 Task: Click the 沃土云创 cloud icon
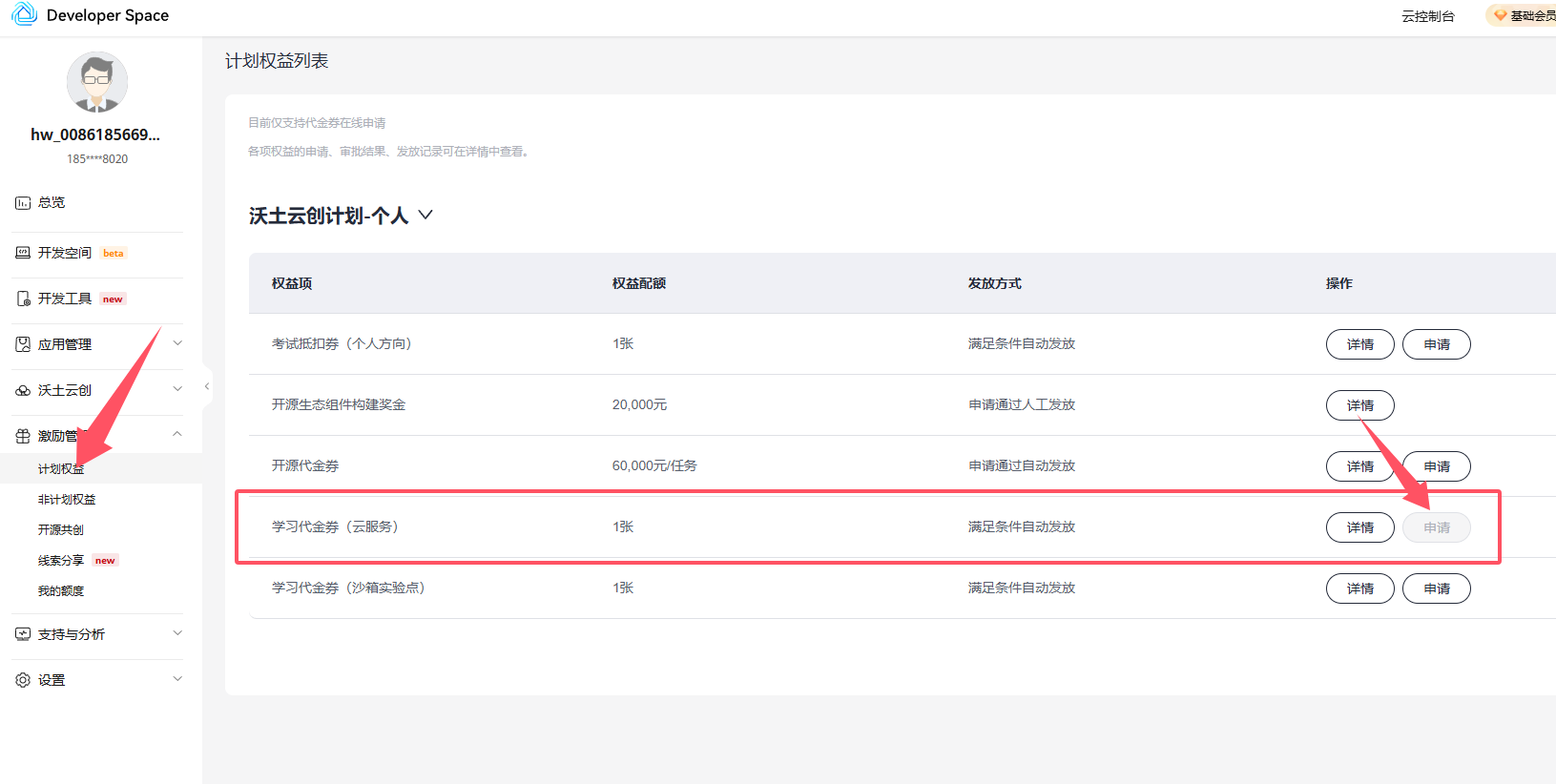click(23, 390)
